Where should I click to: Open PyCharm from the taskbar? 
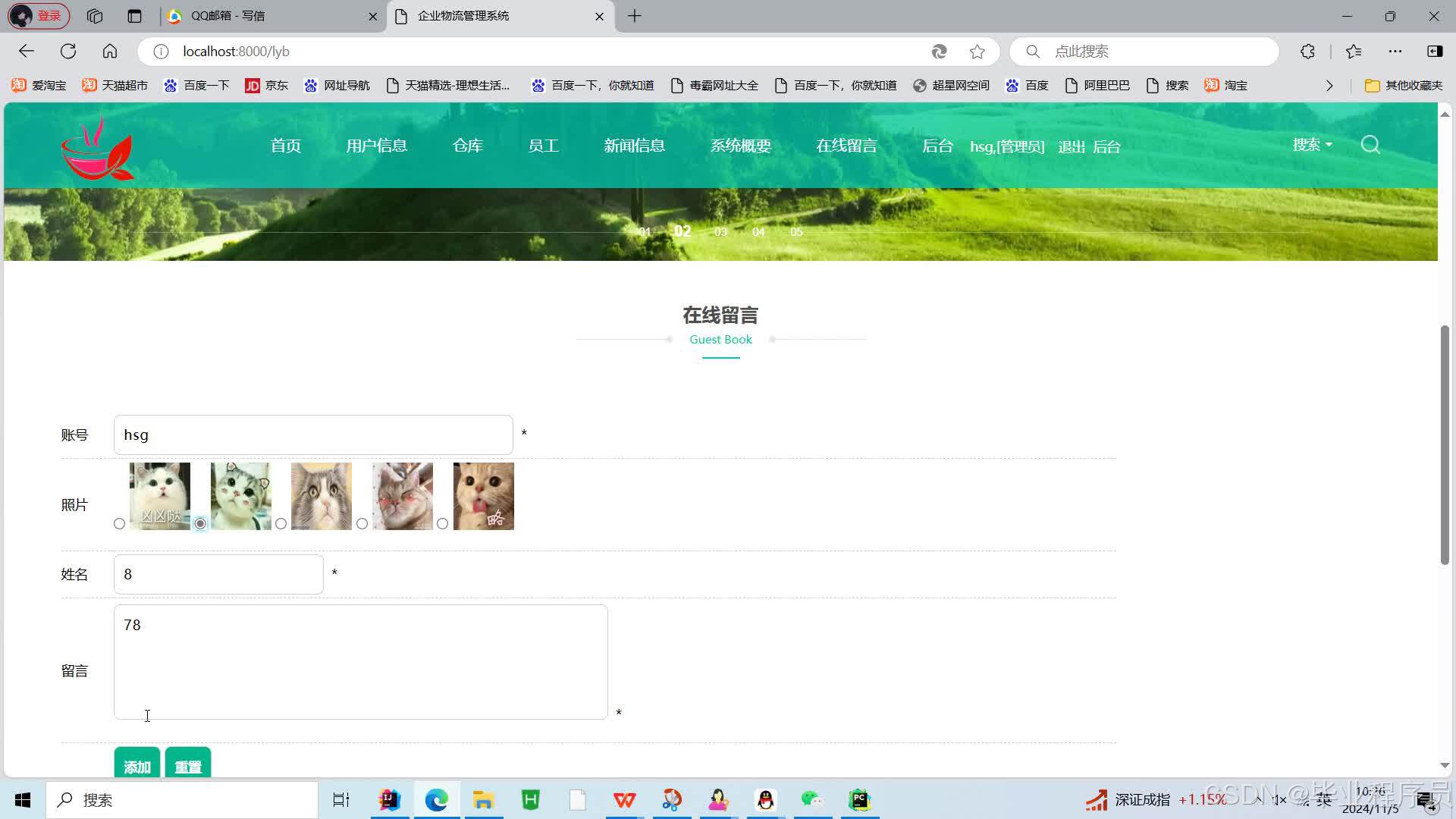(x=858, y=799)
